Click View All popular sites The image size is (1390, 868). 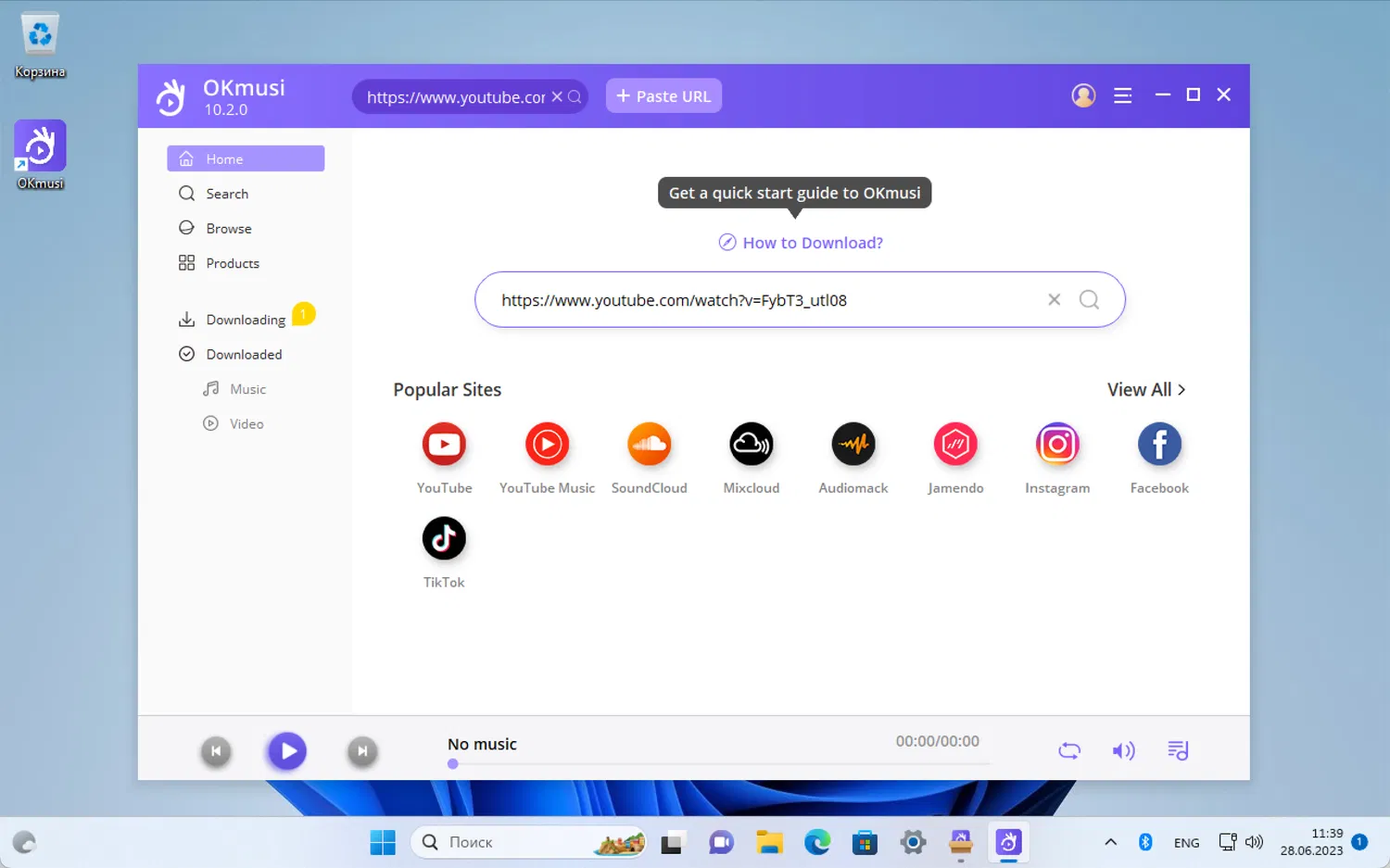tap(1146, 390)
